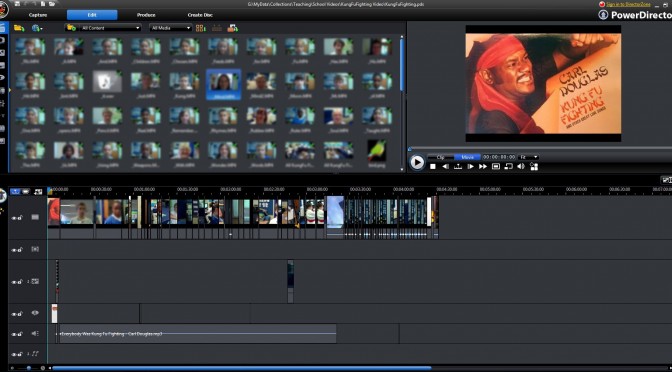This screenshot has height=372, width=672.
Task: Stop preview playback
Action: click(x=433, y=166)
